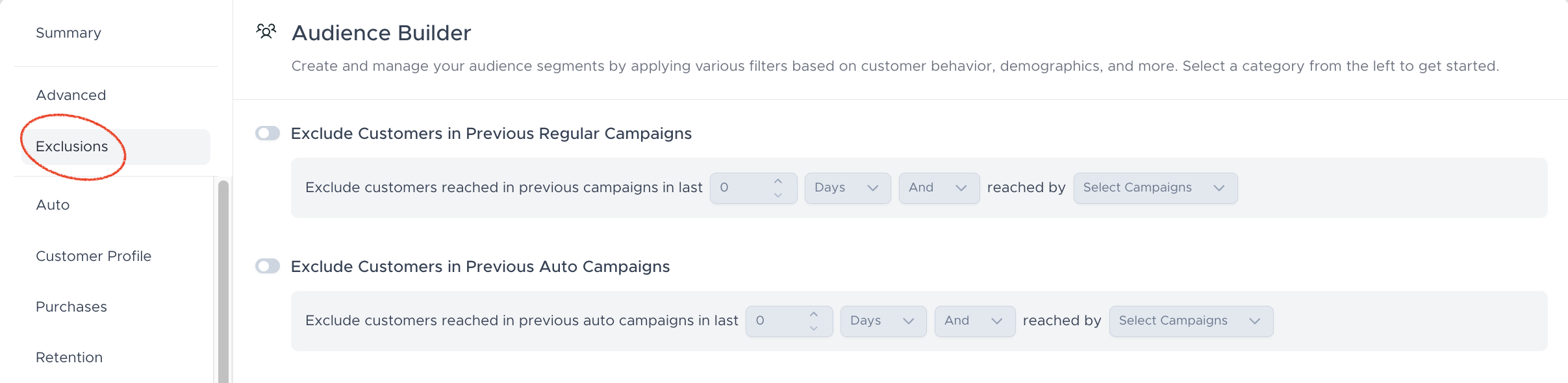The height and width of the screenshot is (383, 1568).
Task: Enable Exclude Customers in Previous Regular Campaigns toggle
Action: point(268,133)
